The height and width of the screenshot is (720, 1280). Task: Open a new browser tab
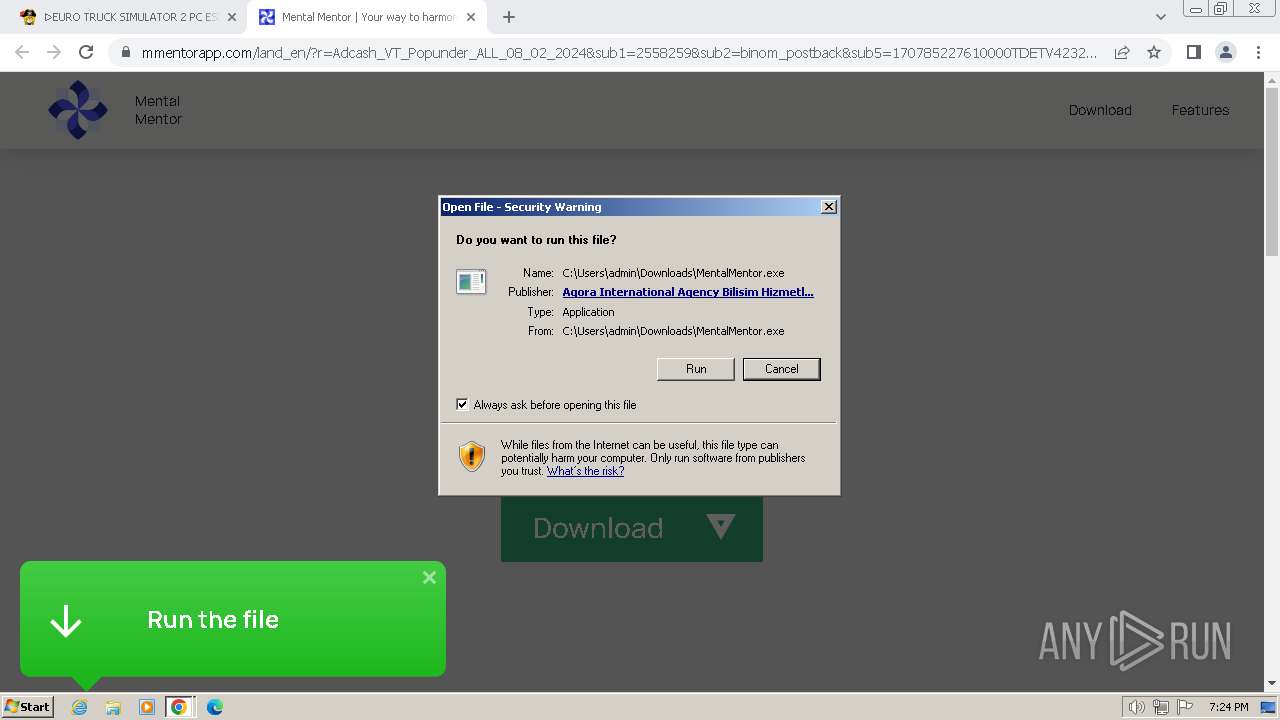pyautogui.click(x=509, y=17)
